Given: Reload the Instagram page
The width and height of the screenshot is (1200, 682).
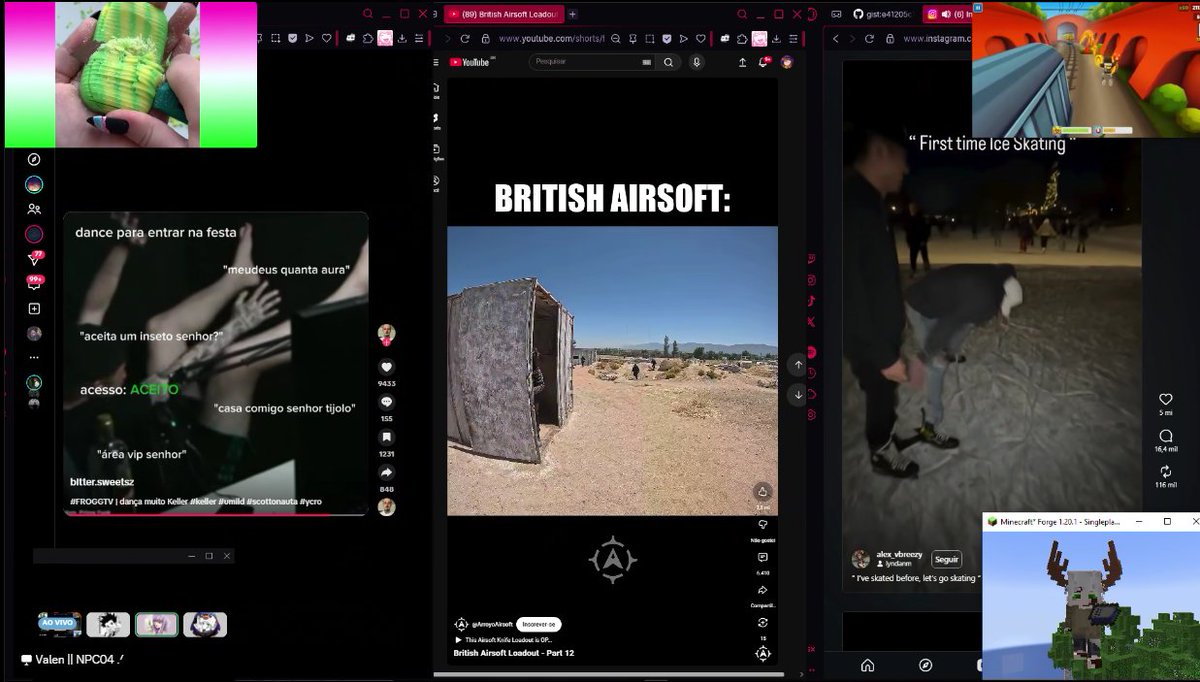Looking at the screenshot, I should 870,38.
